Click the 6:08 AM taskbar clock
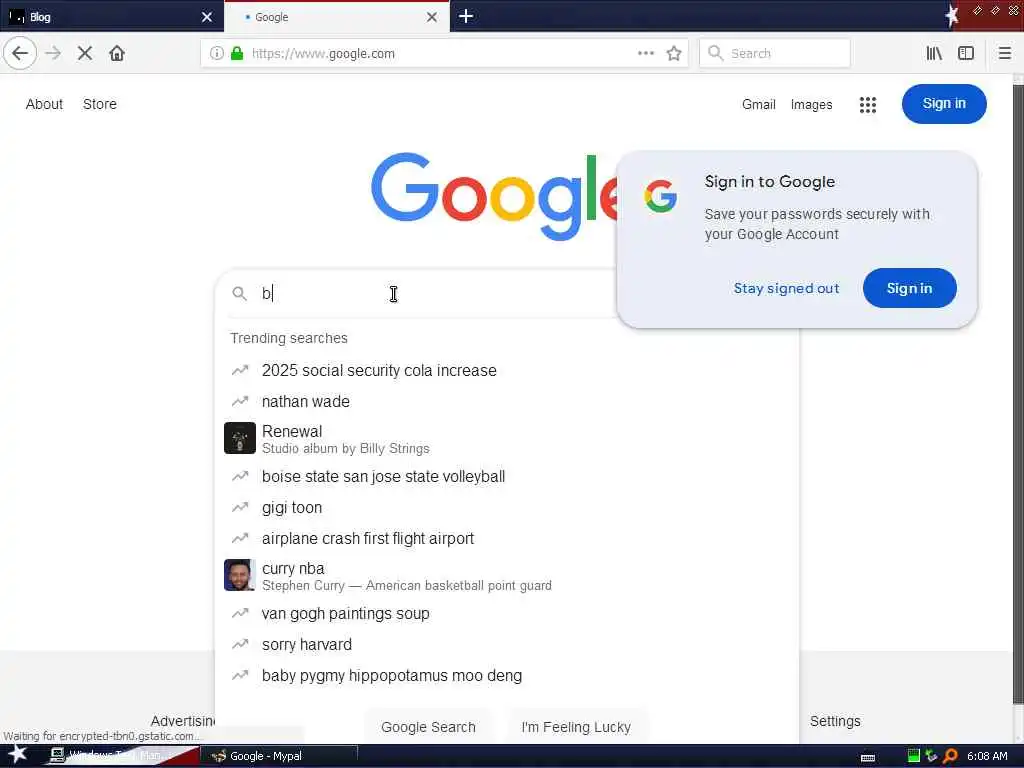1024x768 pixels. pyautogui.click(x=987, y=756)
